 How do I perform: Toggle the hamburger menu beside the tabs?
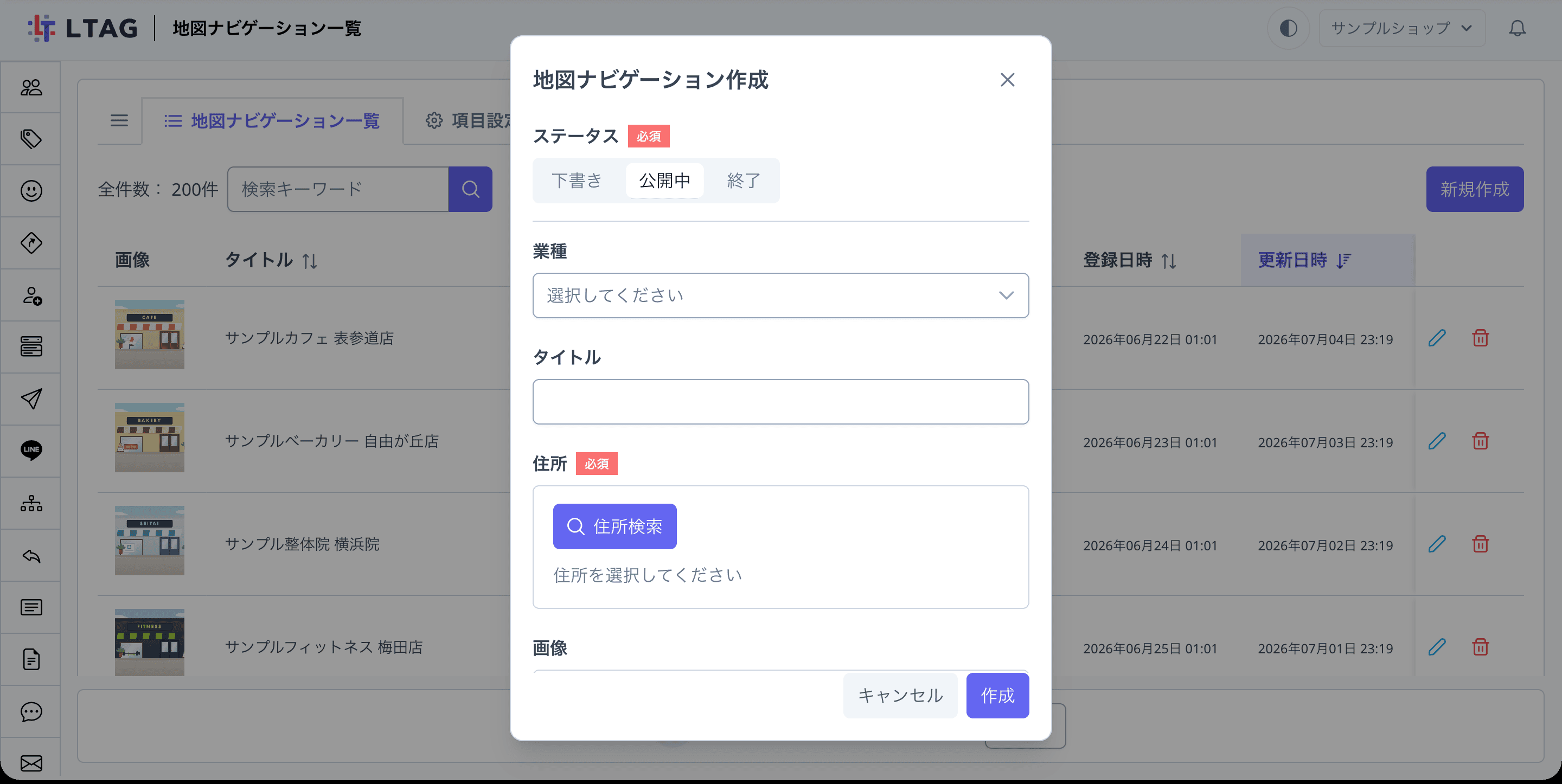[119, 121]
